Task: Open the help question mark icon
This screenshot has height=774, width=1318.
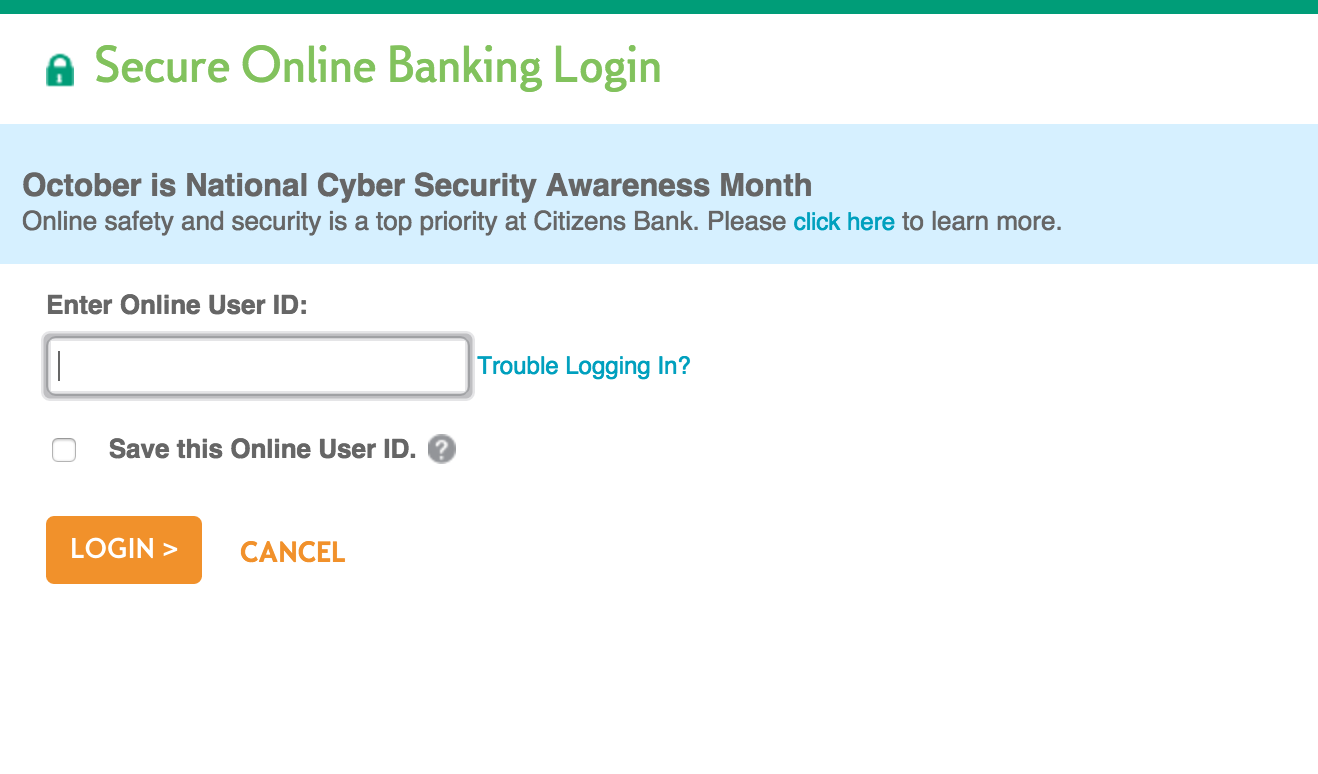Action: [442, 450]
